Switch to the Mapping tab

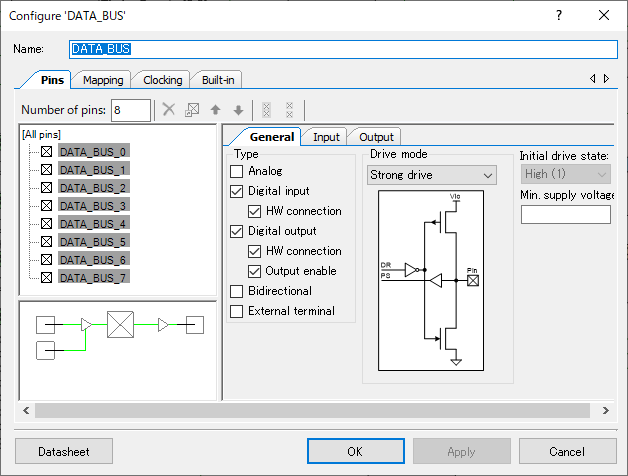[103, 80]
